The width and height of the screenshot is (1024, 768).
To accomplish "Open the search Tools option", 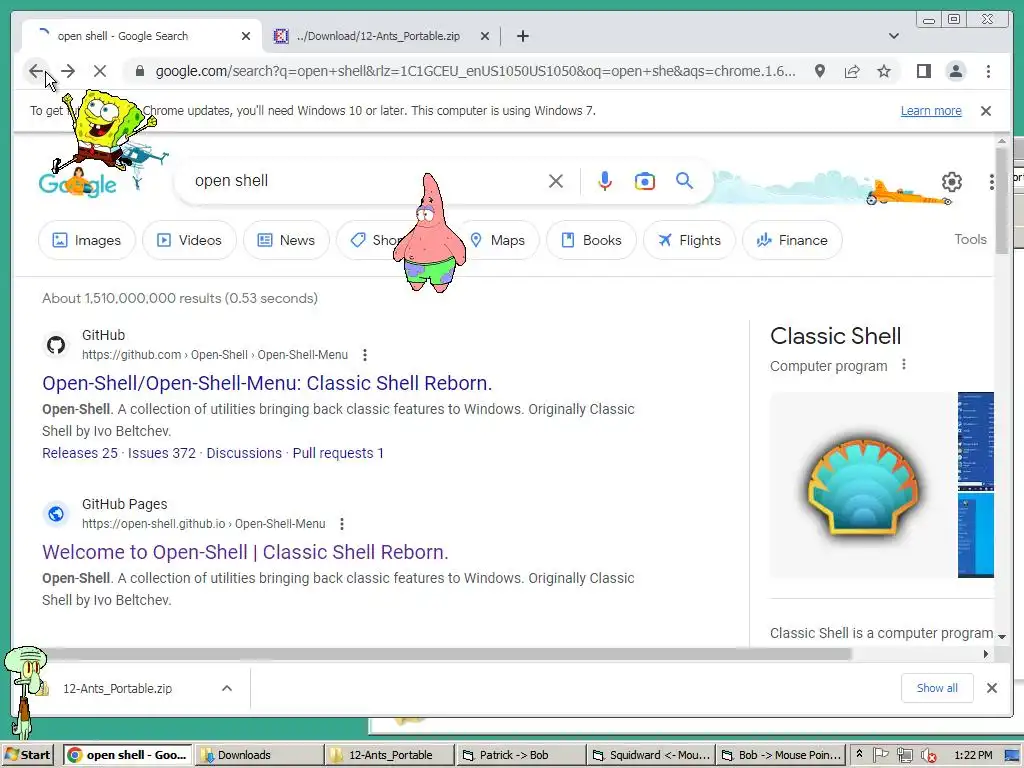I will (970, 239).
